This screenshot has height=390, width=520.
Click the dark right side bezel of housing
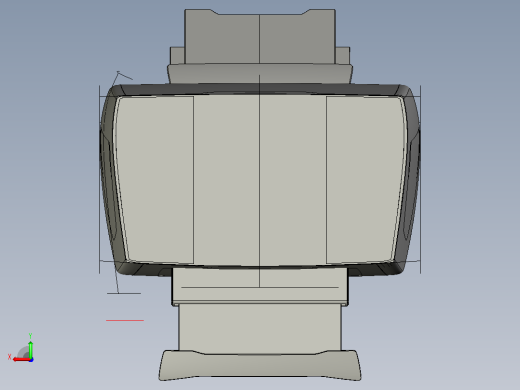click(x=411, y=180)
